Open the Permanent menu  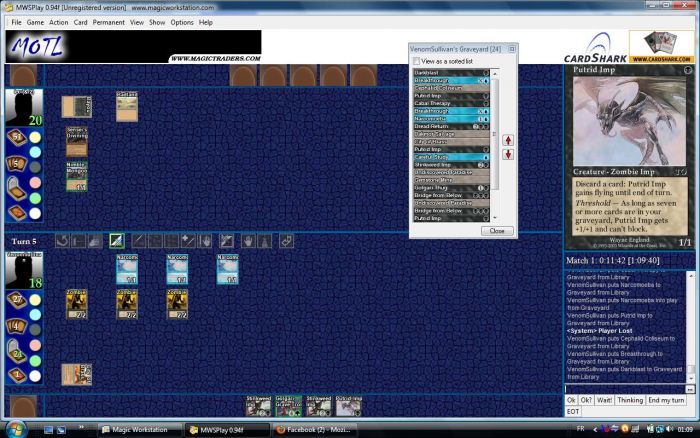[x=108, y=22]
